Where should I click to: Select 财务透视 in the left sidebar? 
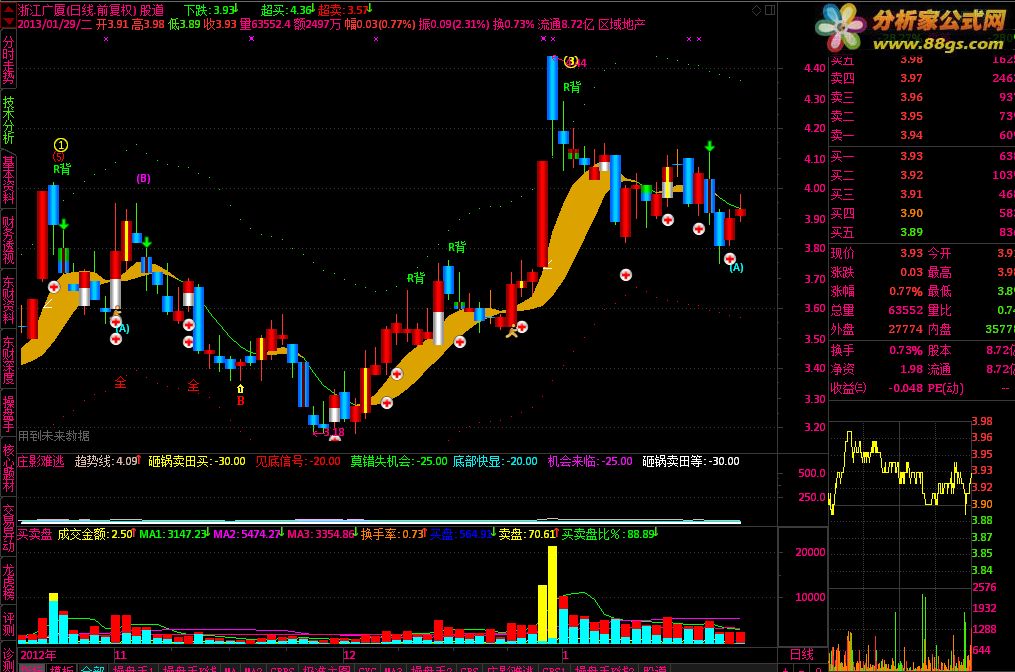8,240
